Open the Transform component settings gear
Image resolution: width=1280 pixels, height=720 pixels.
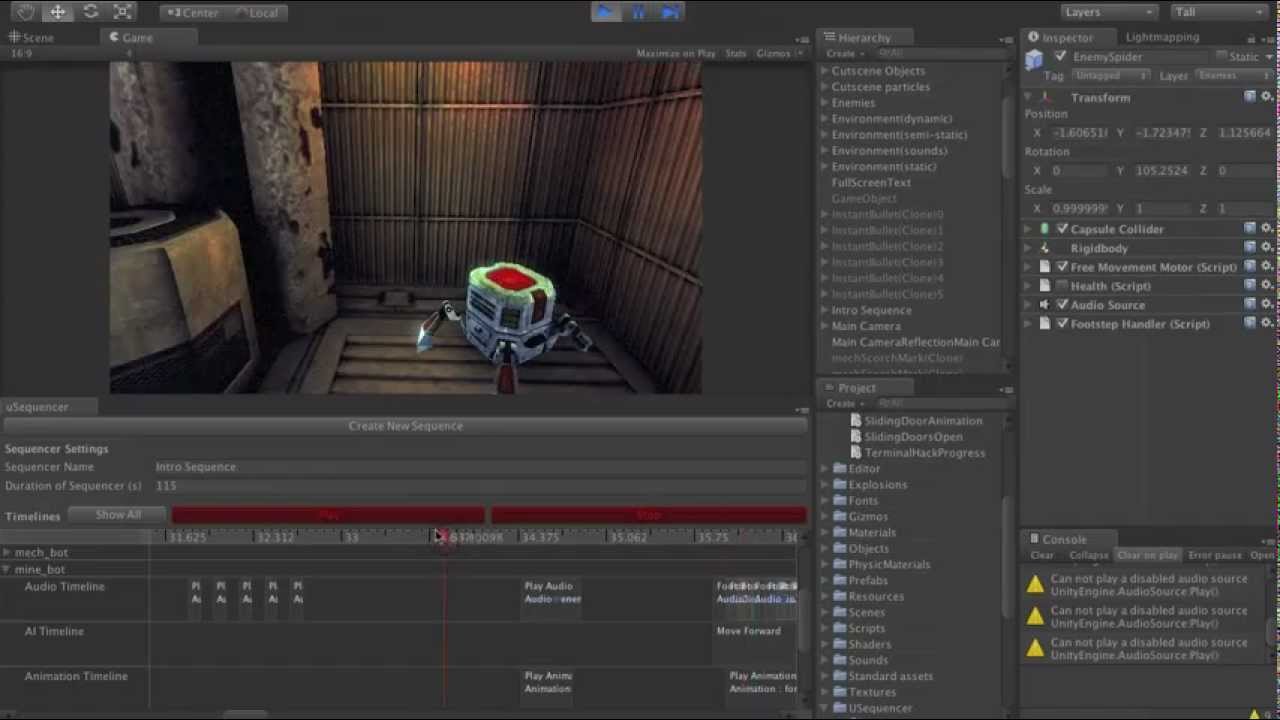coord(1266,97)
